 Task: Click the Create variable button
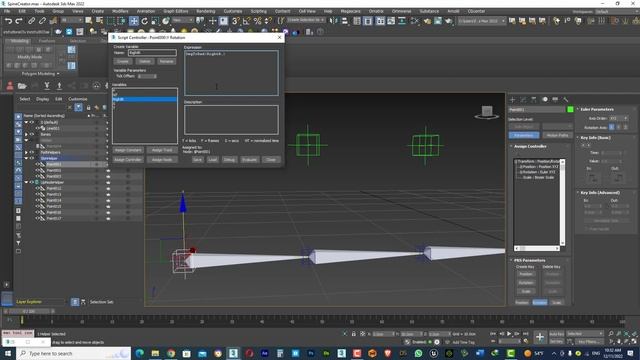[123, 61]
